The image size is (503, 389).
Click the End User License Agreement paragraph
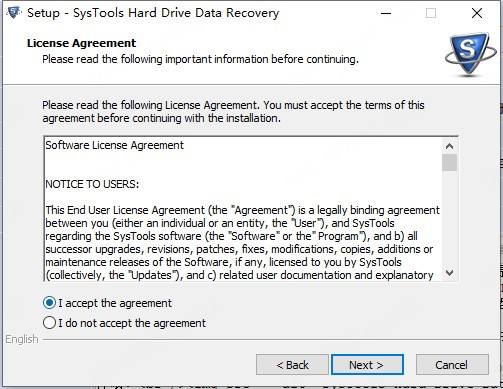point(242,243)
